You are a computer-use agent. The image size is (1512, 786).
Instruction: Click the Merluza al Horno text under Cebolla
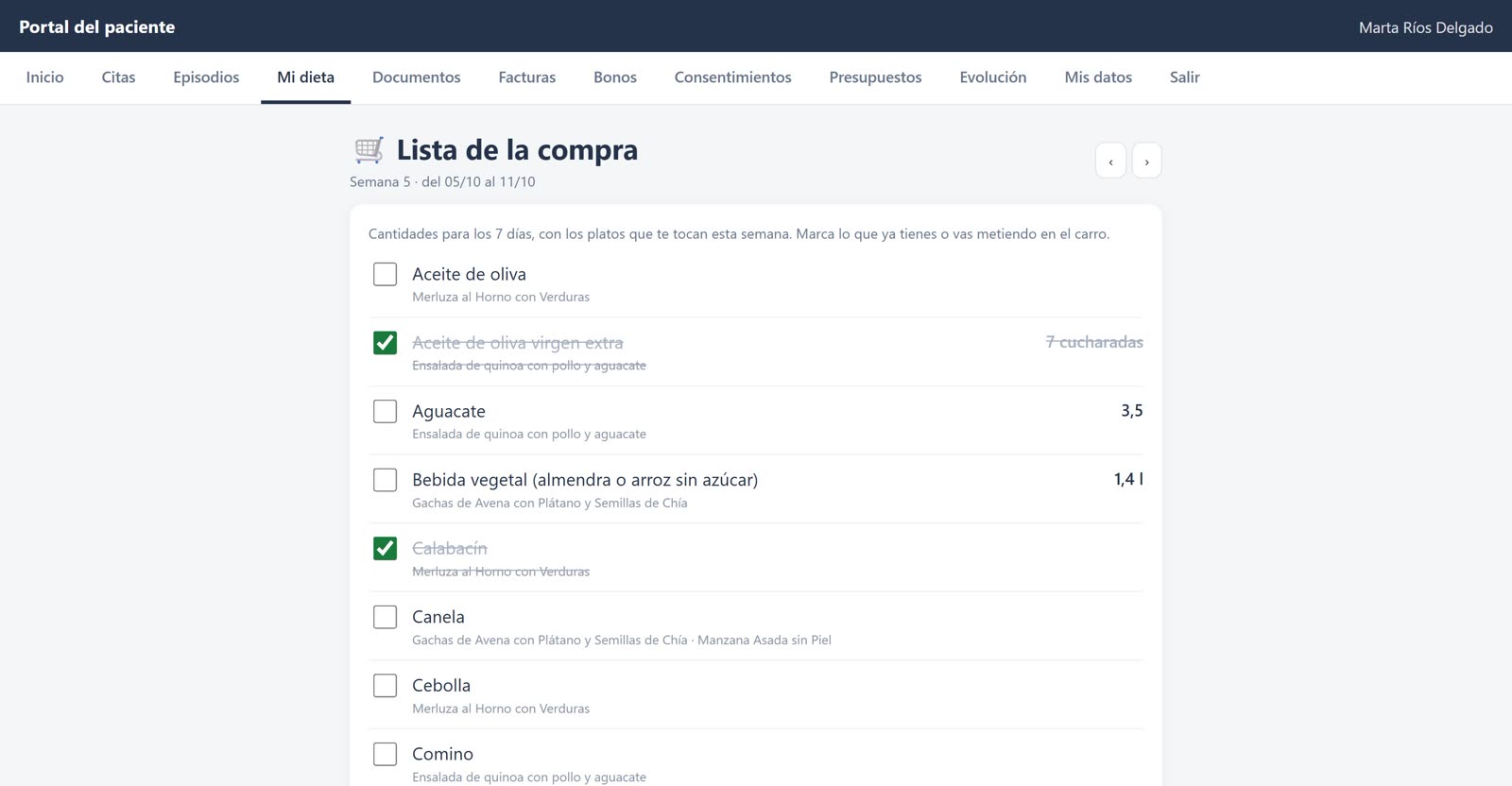click(x=501, y=709)
